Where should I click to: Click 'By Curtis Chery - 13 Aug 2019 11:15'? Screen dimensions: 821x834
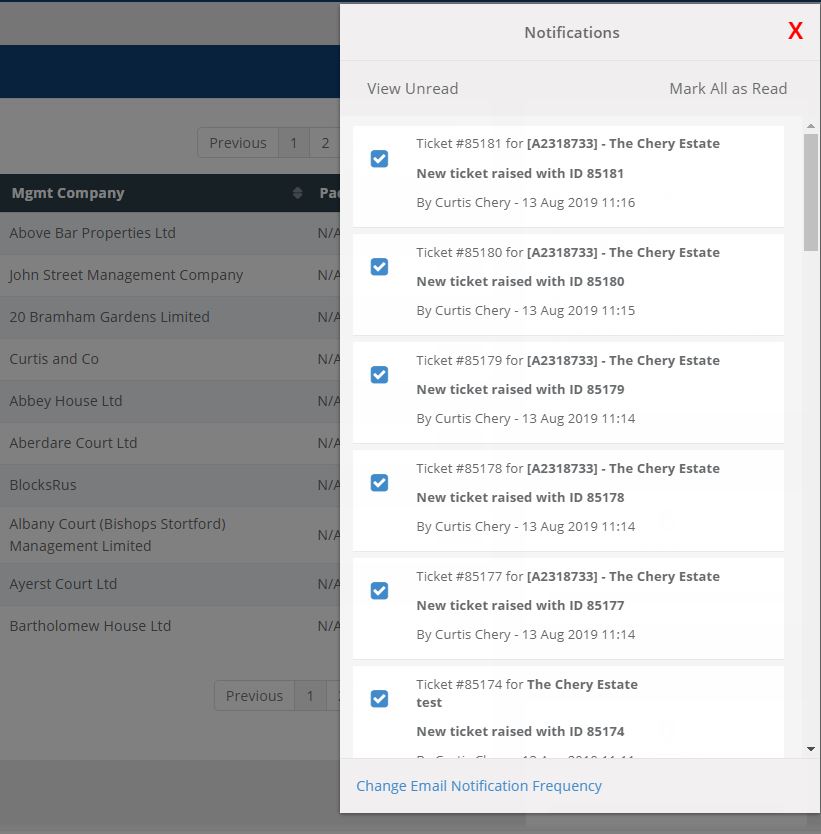(525, 311)
